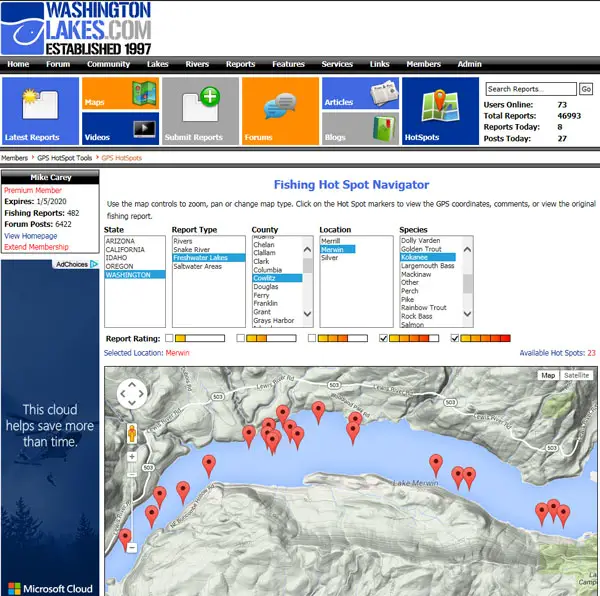The width and height of the screenshot is (600, 596).
Task: Open the Articles newspaper tile
Action: 360,93
